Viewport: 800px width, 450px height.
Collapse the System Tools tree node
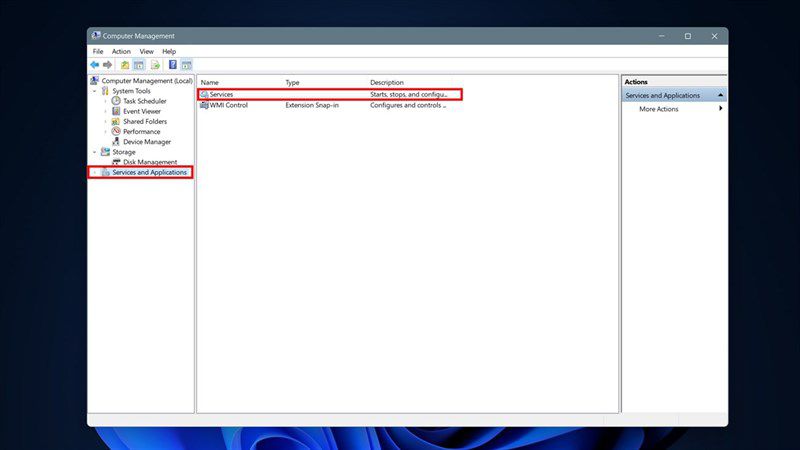tap(94, 91)
